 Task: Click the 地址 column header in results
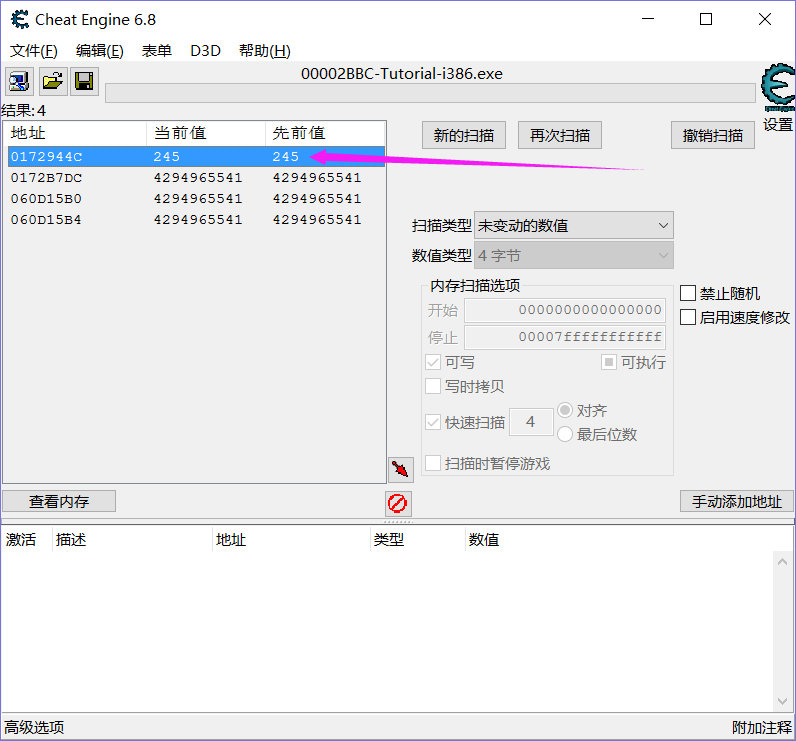(x=75, y=133)
